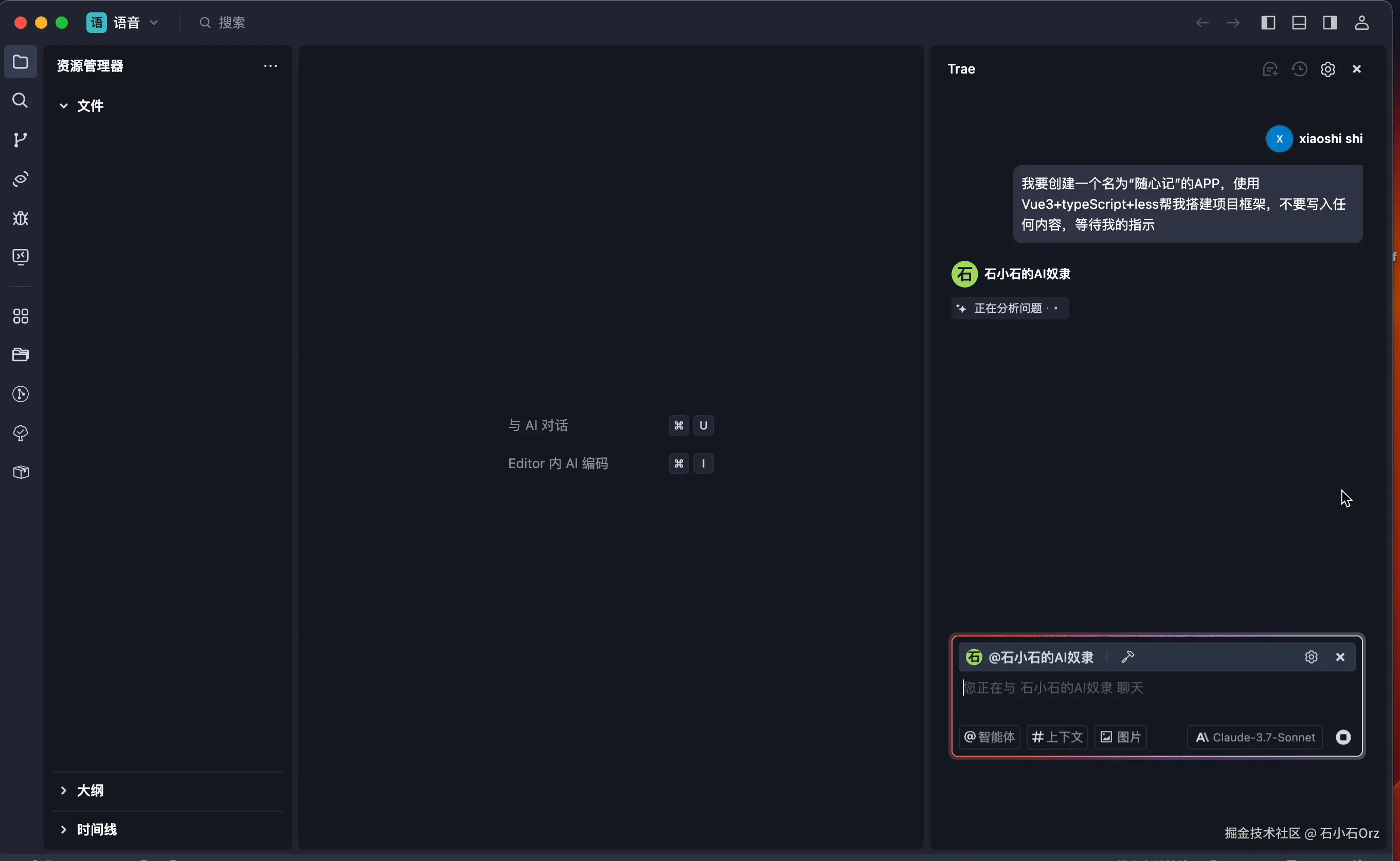
Task: Open the Debug bug icon in the sidebar
Action: 21,218
